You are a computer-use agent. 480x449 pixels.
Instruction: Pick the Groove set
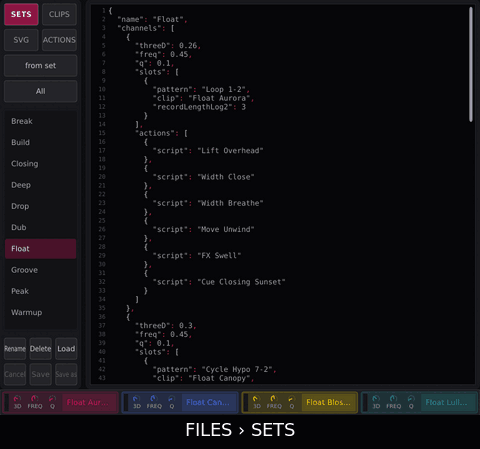click(40, 270)
